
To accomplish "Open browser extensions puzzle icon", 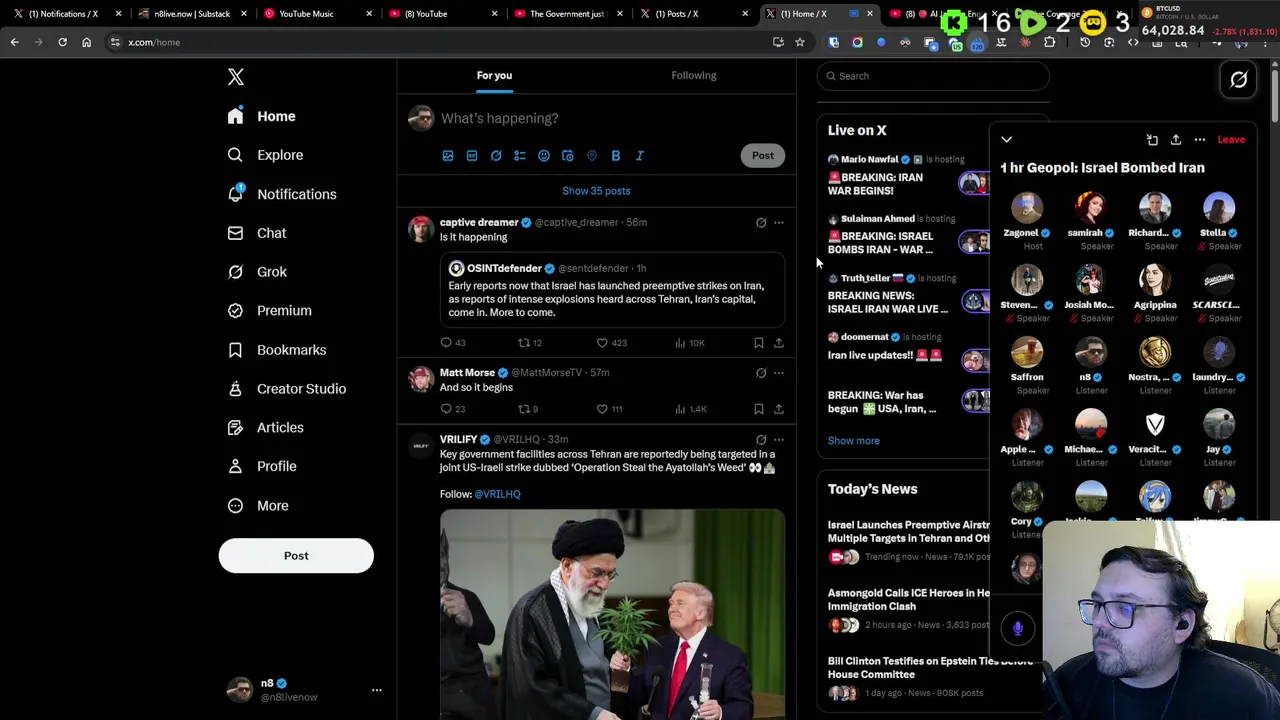I will pyautogui.click(x=1049, y=42).
